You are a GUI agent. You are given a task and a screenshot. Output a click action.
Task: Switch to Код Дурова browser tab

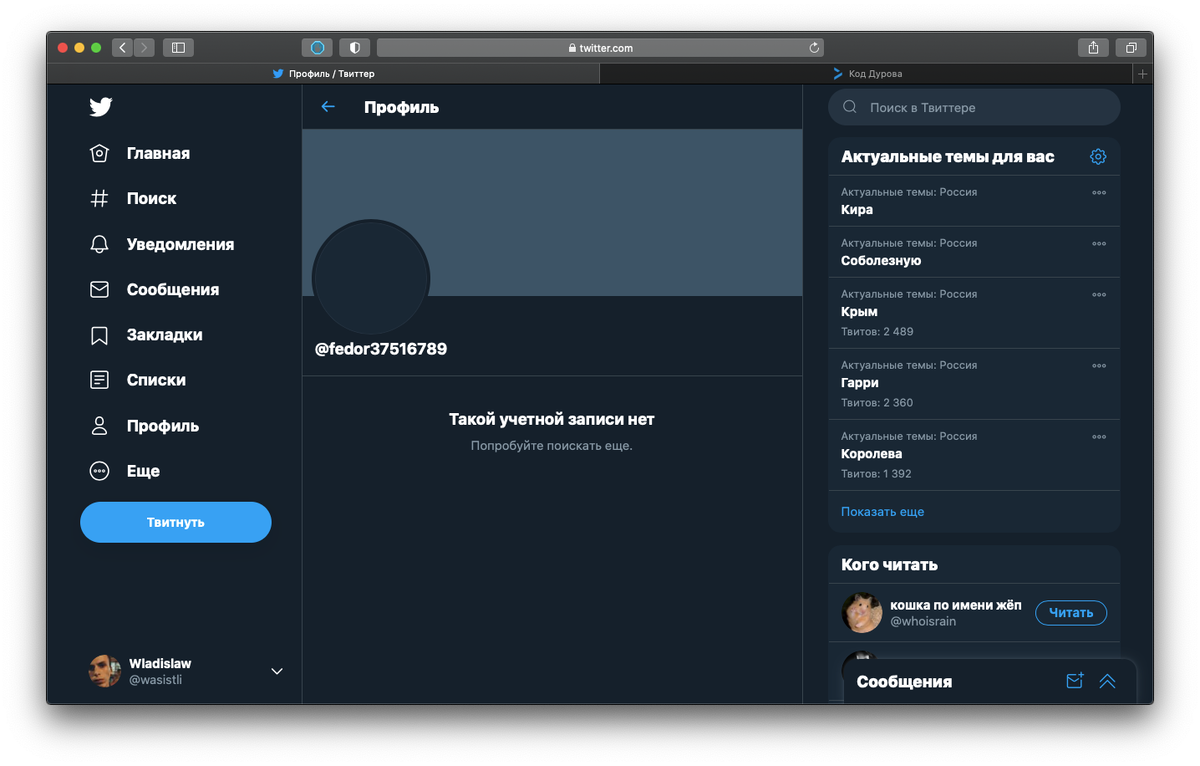coord(867,73)
